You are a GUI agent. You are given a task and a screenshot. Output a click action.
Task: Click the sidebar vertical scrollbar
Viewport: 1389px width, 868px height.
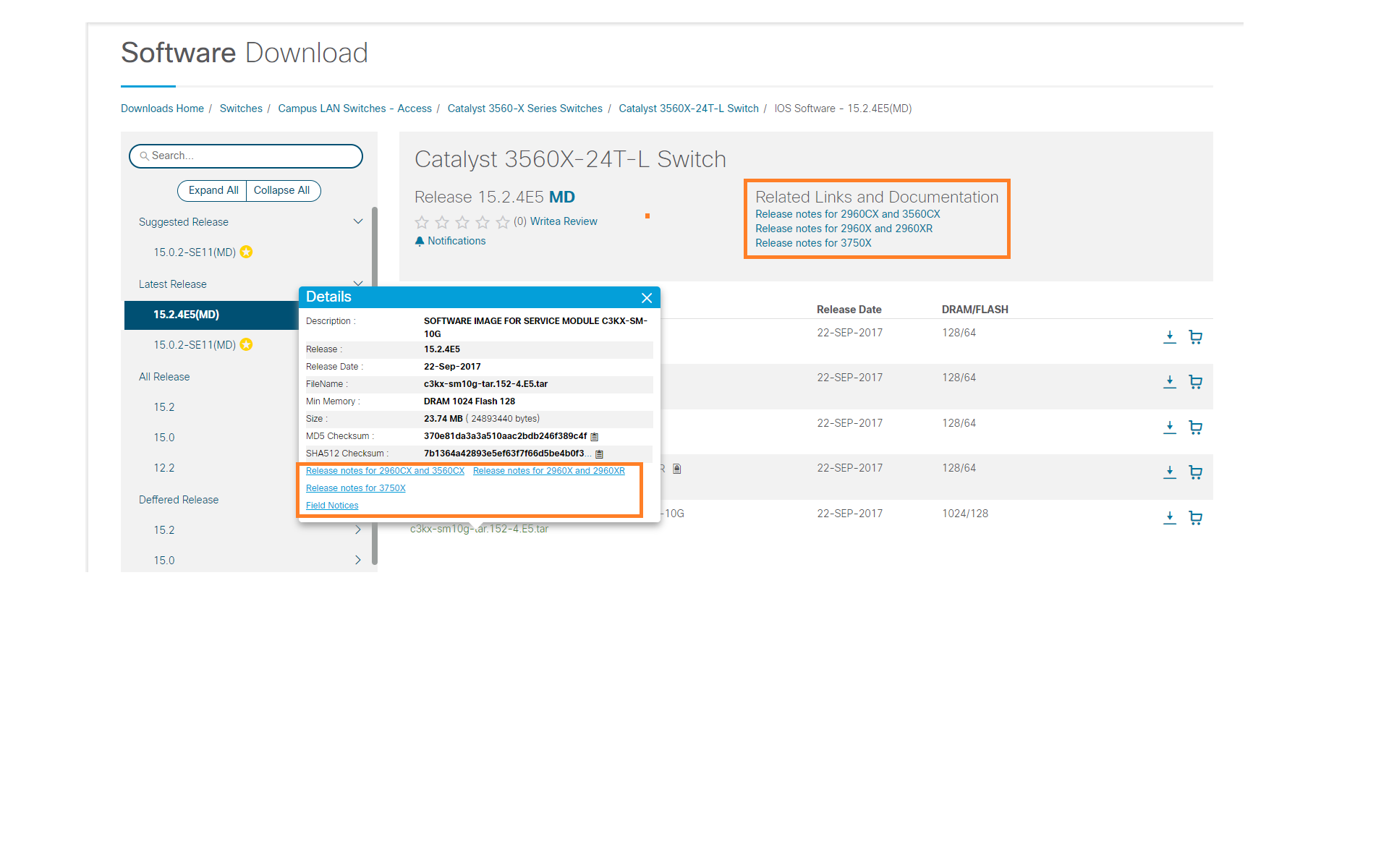click(x=375, y=386)
